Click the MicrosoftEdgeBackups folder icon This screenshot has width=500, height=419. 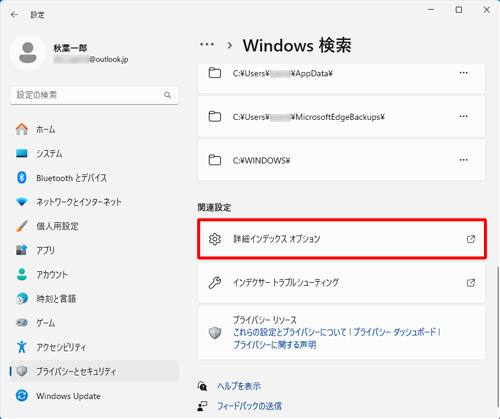click(215, 117)
